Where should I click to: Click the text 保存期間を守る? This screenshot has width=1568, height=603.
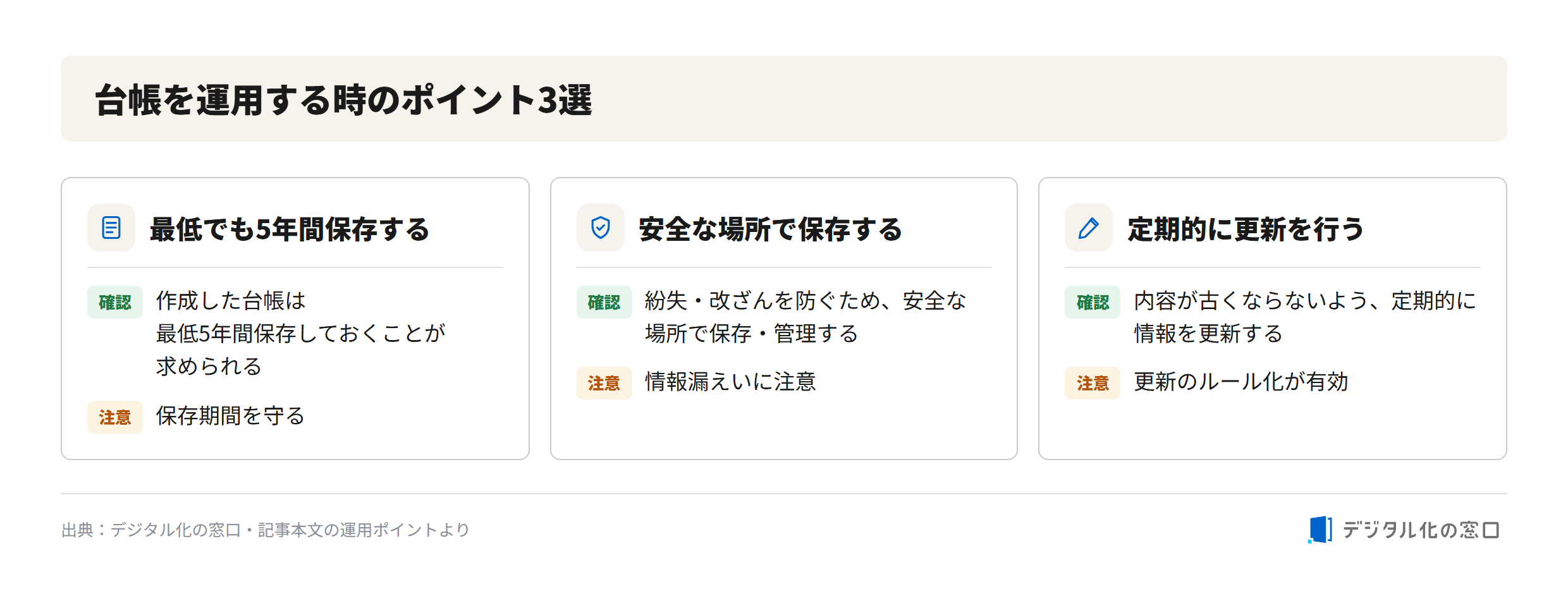(231, 416)
